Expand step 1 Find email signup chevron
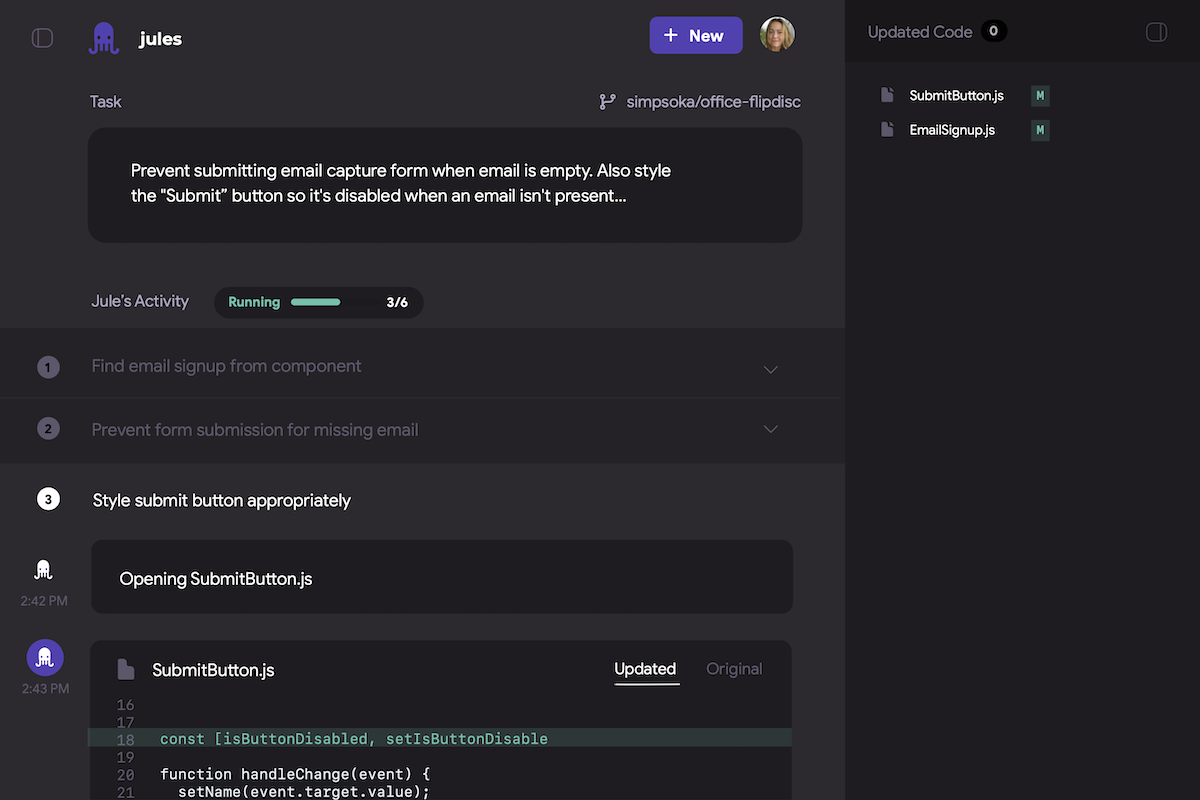Viewport: 1200px width, 800px height. [x=770, y=368]
